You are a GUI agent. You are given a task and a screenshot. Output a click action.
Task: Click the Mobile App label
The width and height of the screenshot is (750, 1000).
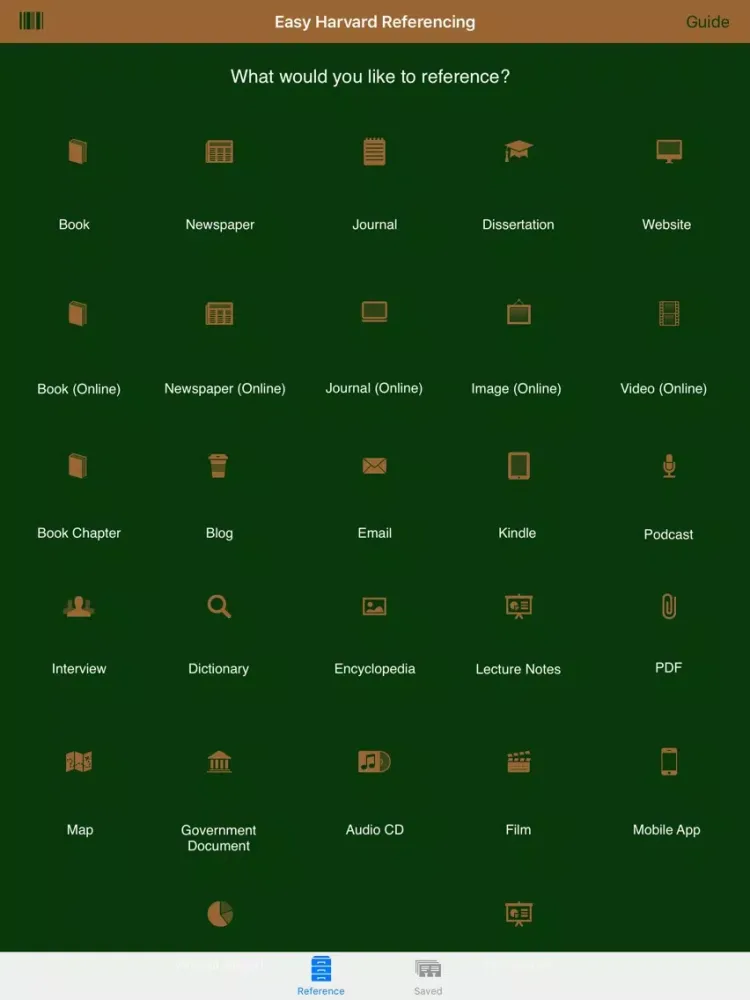pyautogui.click(x=666, y=830)
